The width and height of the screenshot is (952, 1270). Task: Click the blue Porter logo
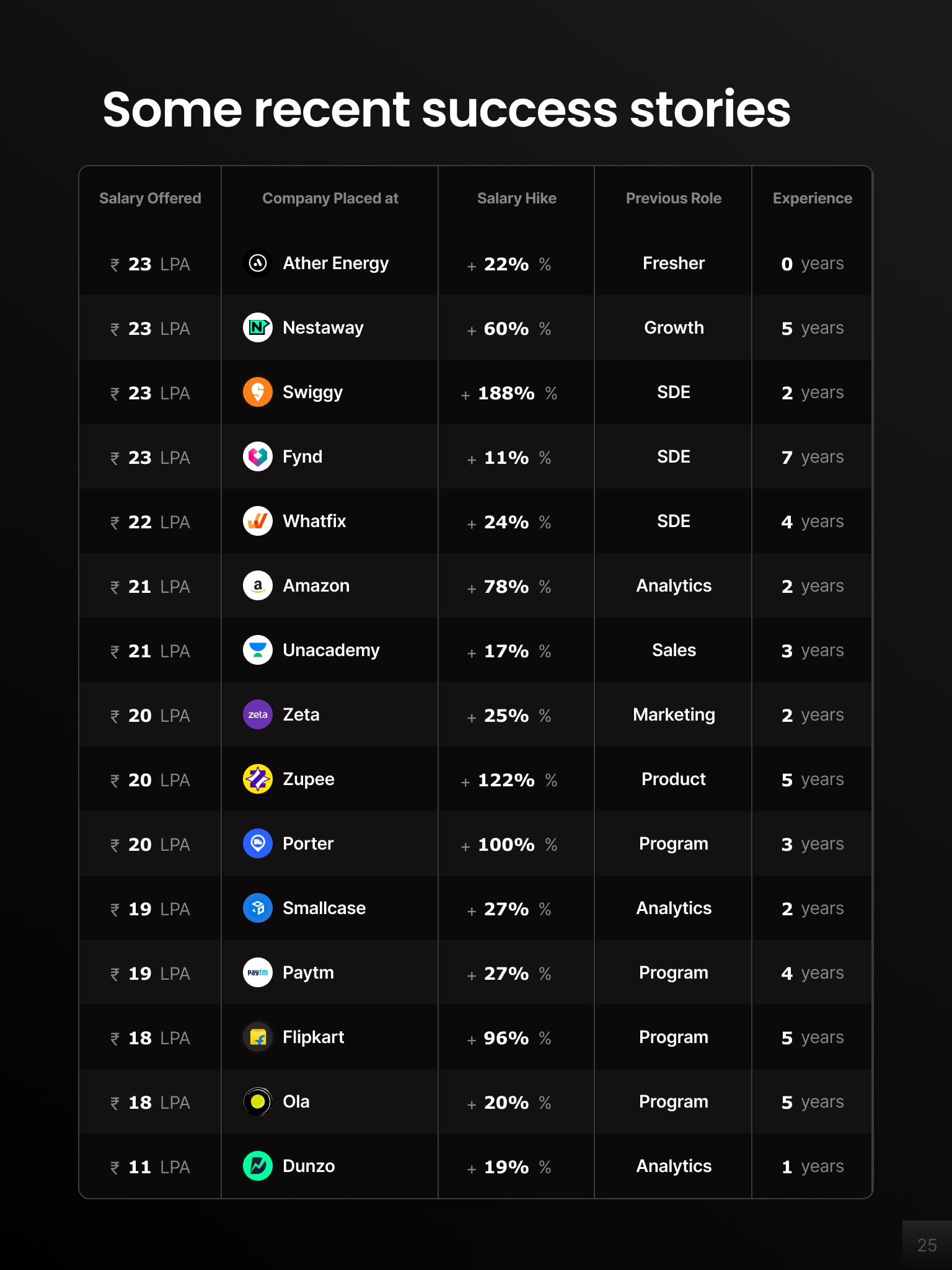[x=258, y=843]
